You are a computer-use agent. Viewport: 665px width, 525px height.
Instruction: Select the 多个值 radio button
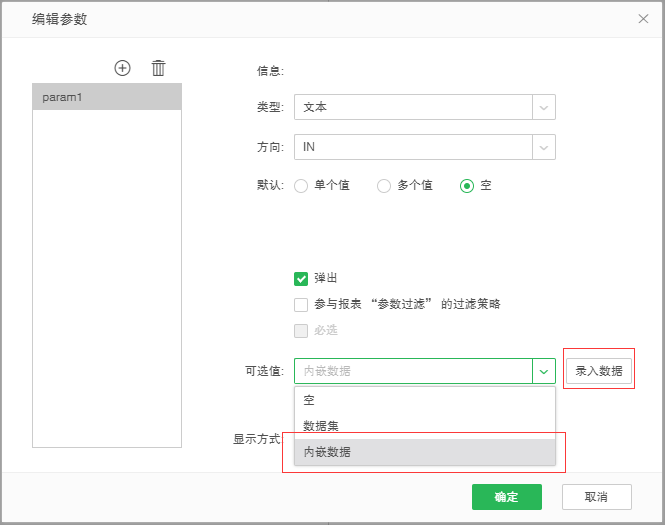coord(383,186)
